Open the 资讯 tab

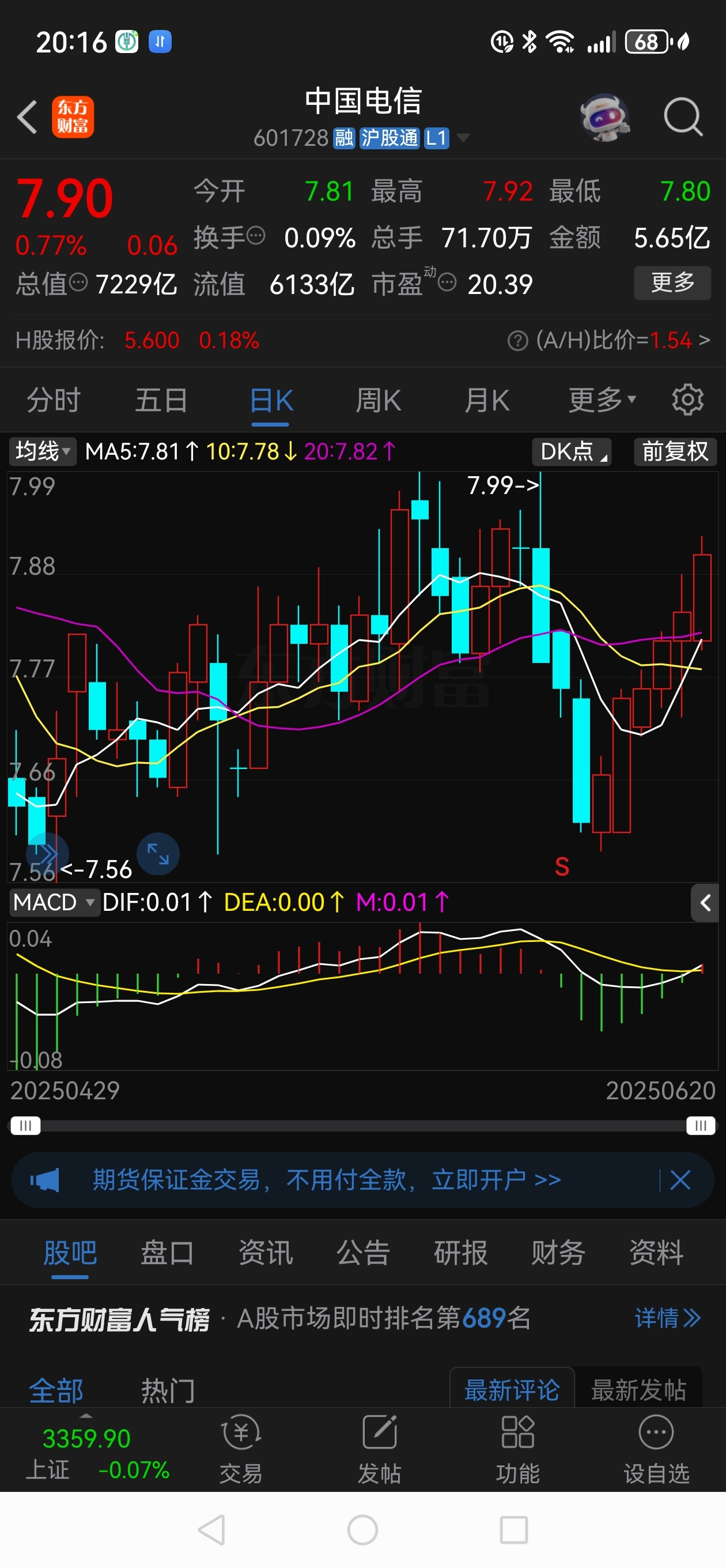pos(265,1253)
